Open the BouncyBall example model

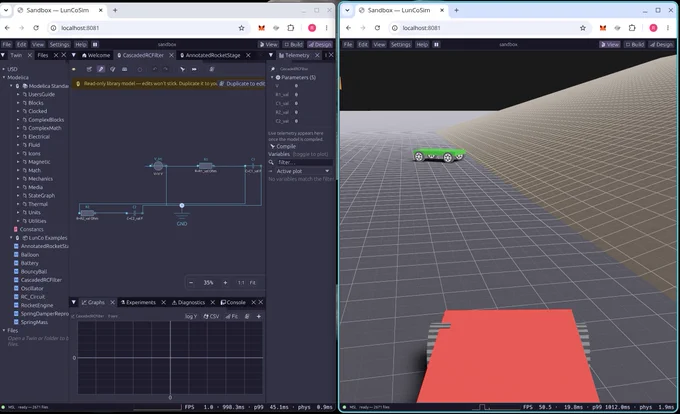point(33,272)
